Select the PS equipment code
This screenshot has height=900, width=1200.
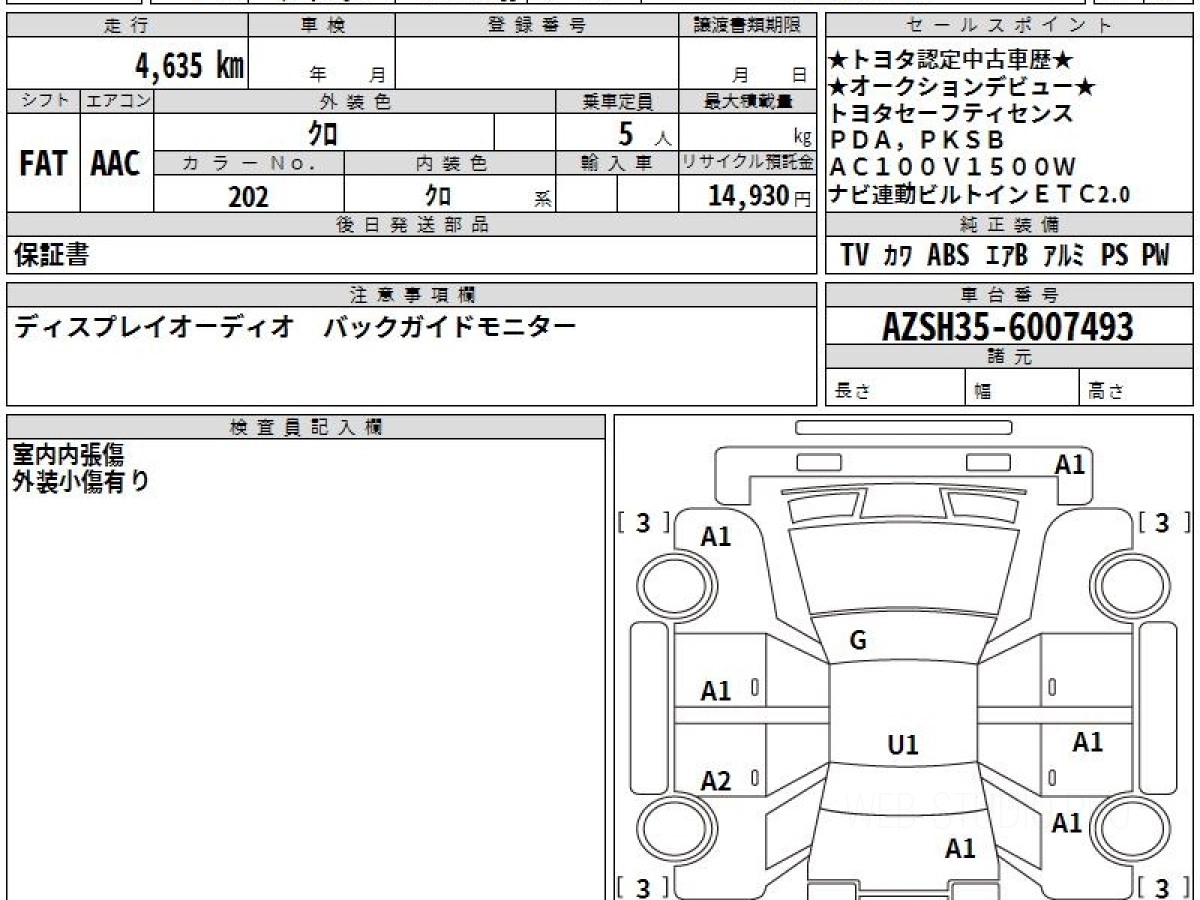[1114, 256]
